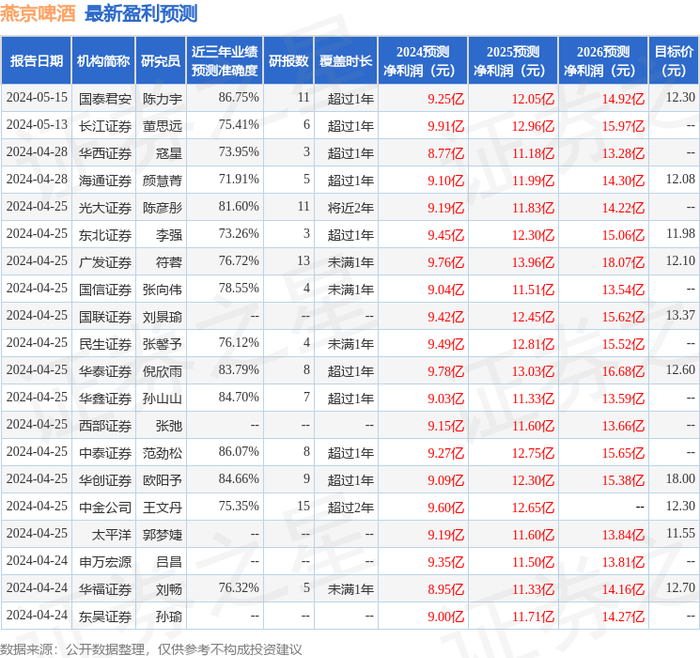
Task: Click the 目标价(元) column header
Action: point(674,61)
